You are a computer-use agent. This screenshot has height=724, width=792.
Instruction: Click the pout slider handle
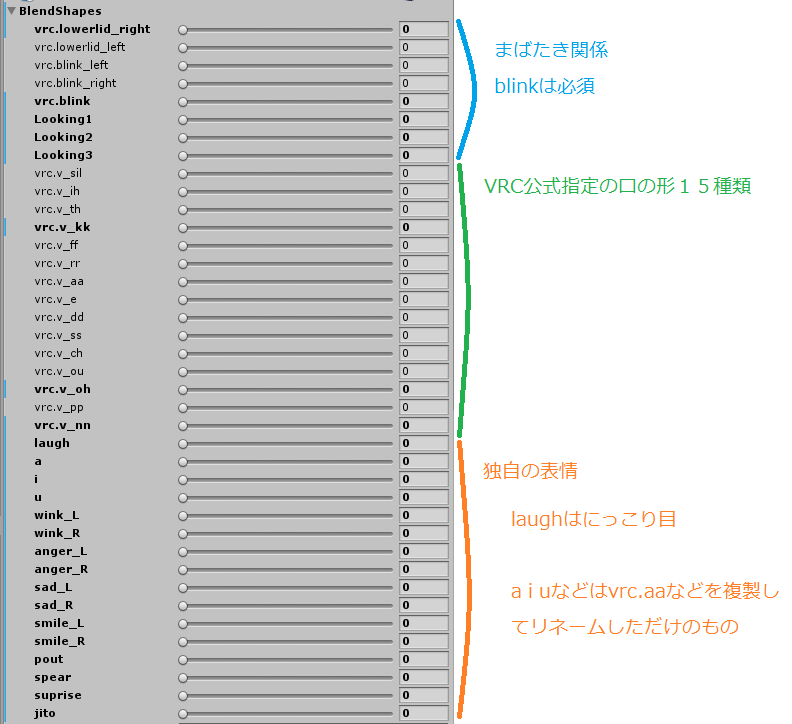point(183,660)
